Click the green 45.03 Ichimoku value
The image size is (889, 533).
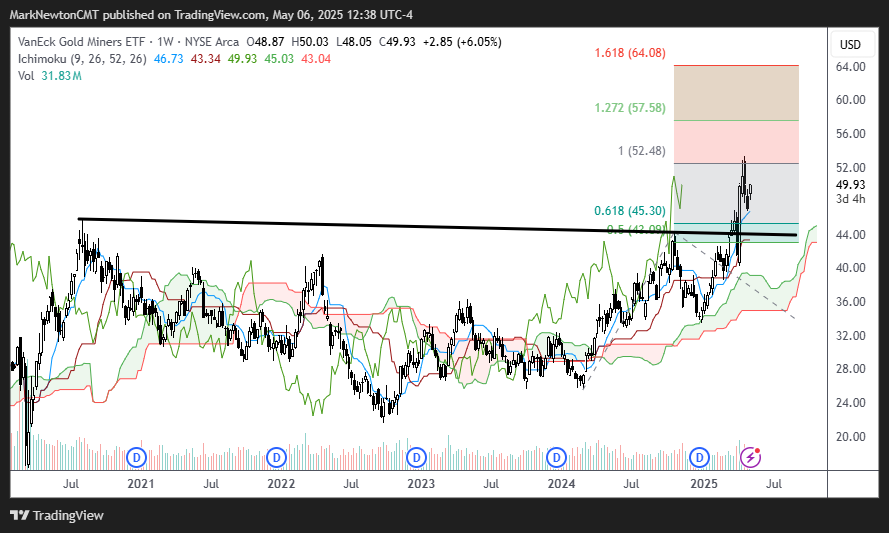tap(279, 59)
